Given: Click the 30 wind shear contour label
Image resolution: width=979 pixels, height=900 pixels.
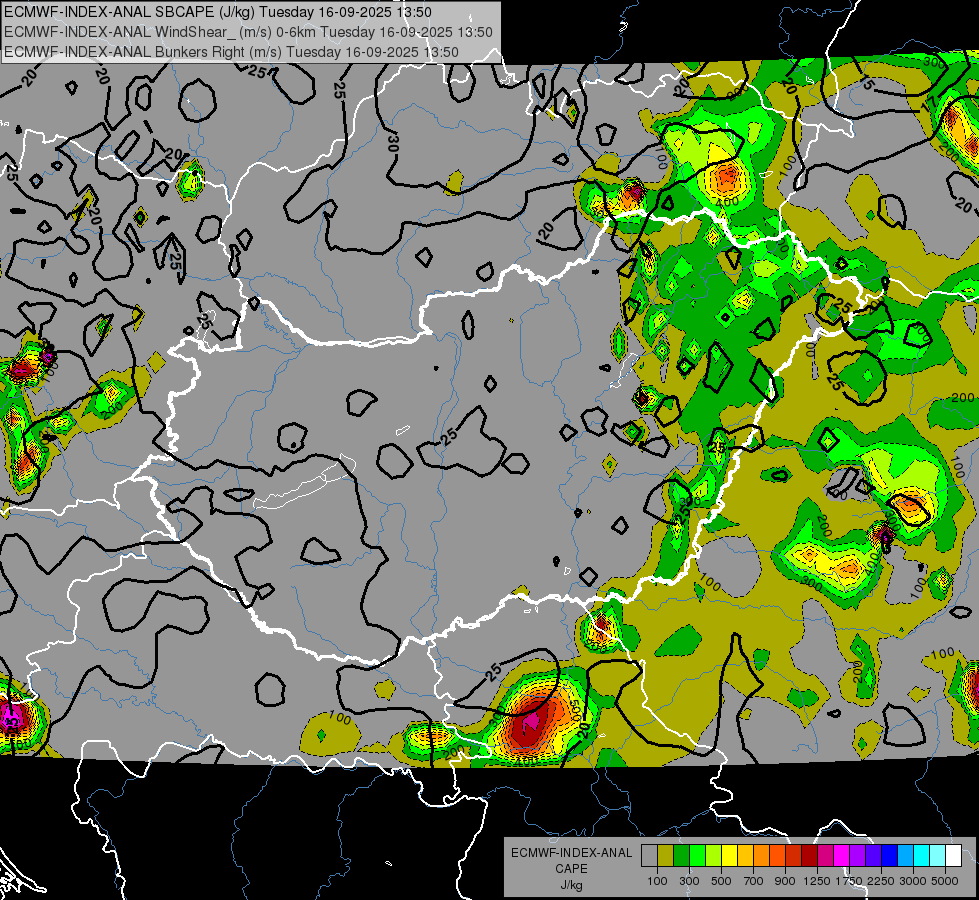Looking at the screenshot, I should (393, 143).
